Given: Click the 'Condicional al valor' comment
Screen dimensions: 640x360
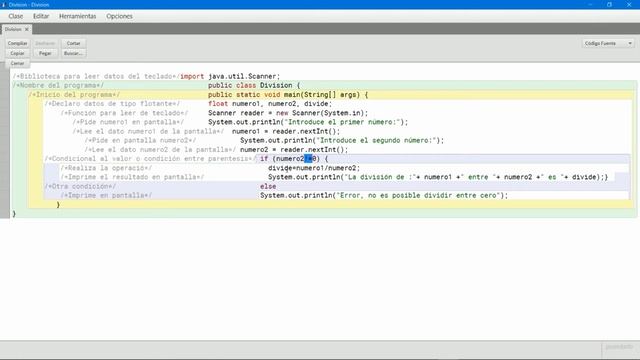Looking at the screenshot, I should tap(150, 159).
